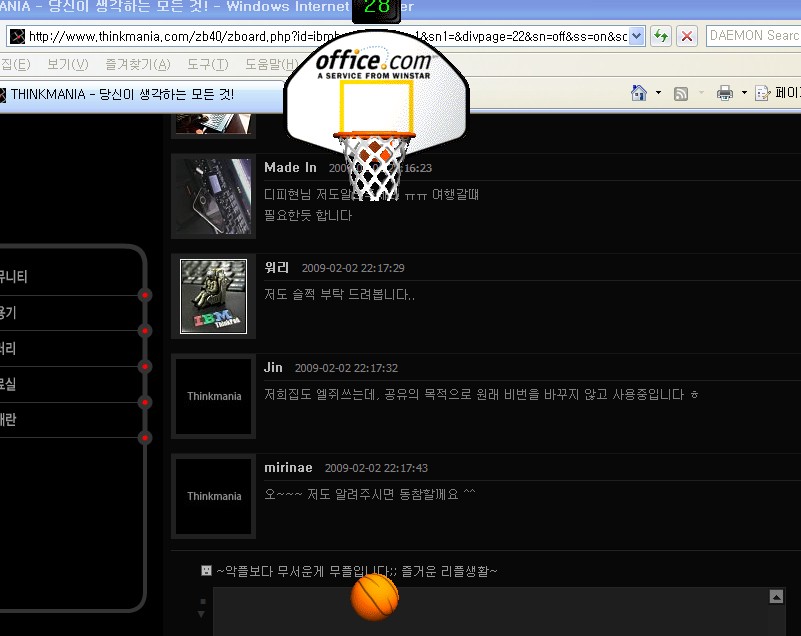The width and height of the screenshot is (801, 636).
Task: Open Made In's phone avatar thumbnail
Action: pyautogui.click(x=214, y=196)
